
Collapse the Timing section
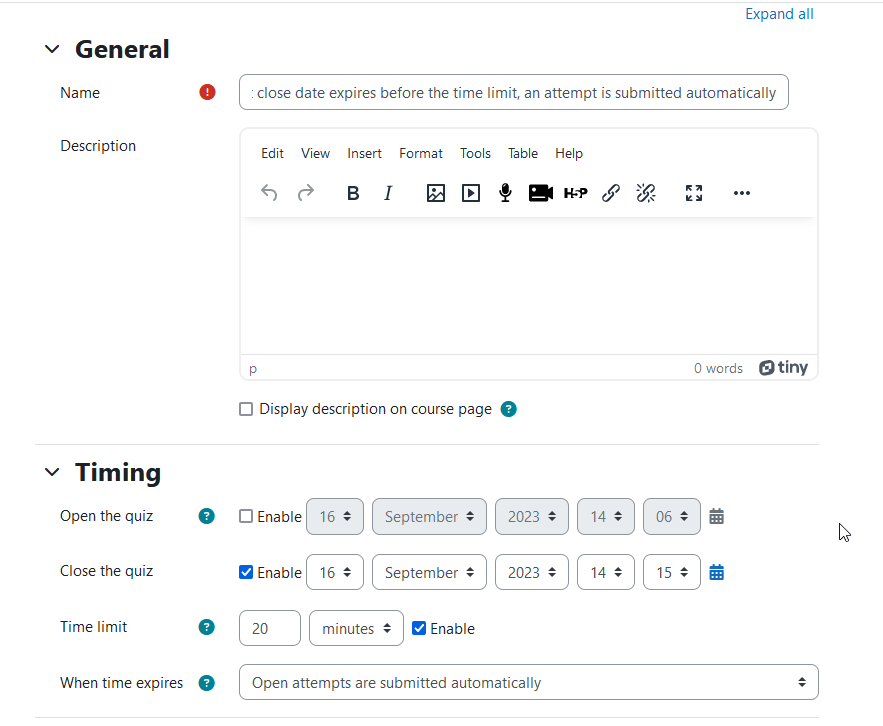pos(52,472)
